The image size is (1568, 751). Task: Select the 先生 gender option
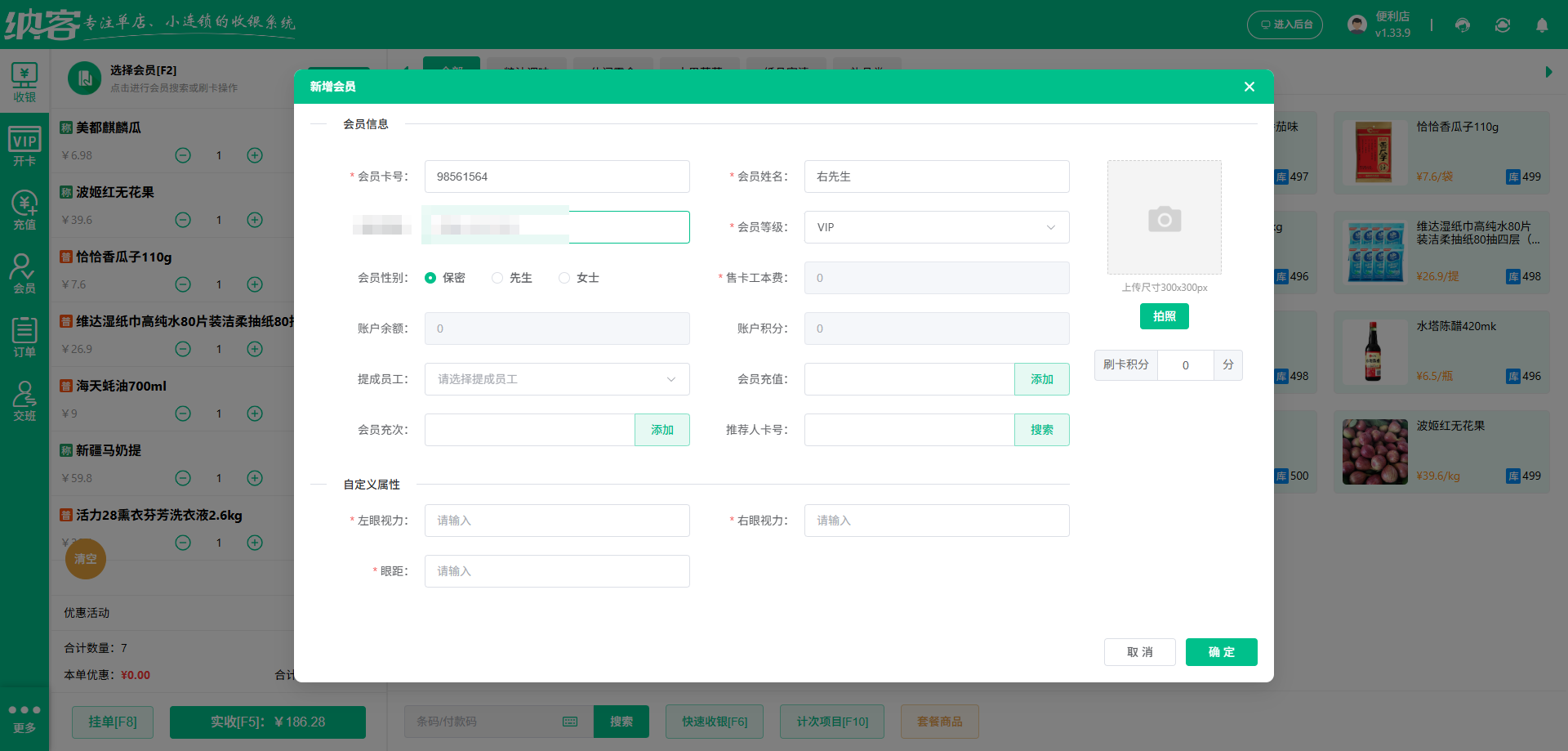point(497,278)
